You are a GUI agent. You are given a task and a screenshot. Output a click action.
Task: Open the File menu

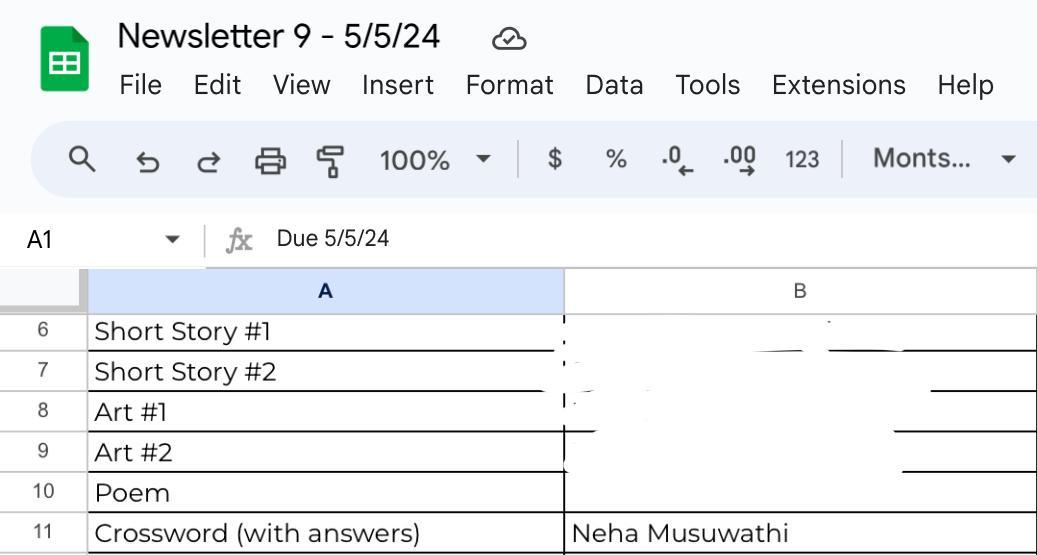[140, 85]
